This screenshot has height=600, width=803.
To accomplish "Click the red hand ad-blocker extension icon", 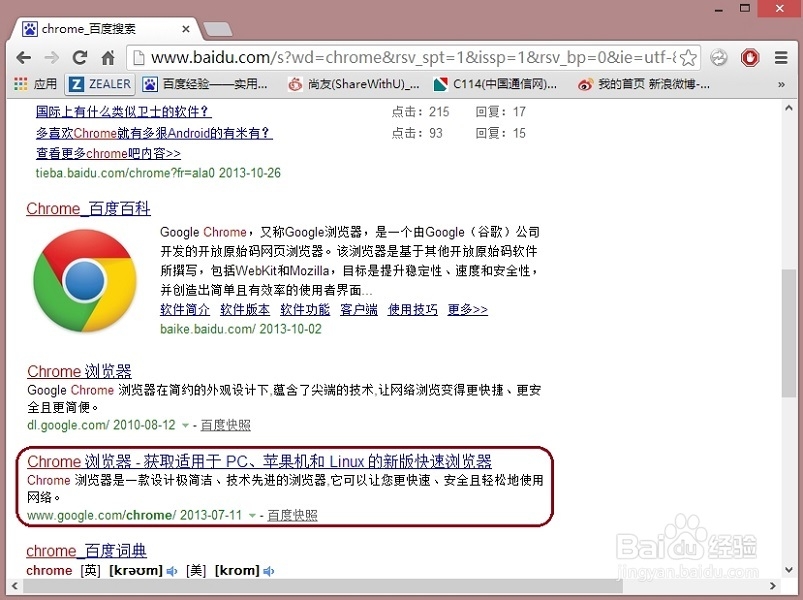I will coord(749,58).
